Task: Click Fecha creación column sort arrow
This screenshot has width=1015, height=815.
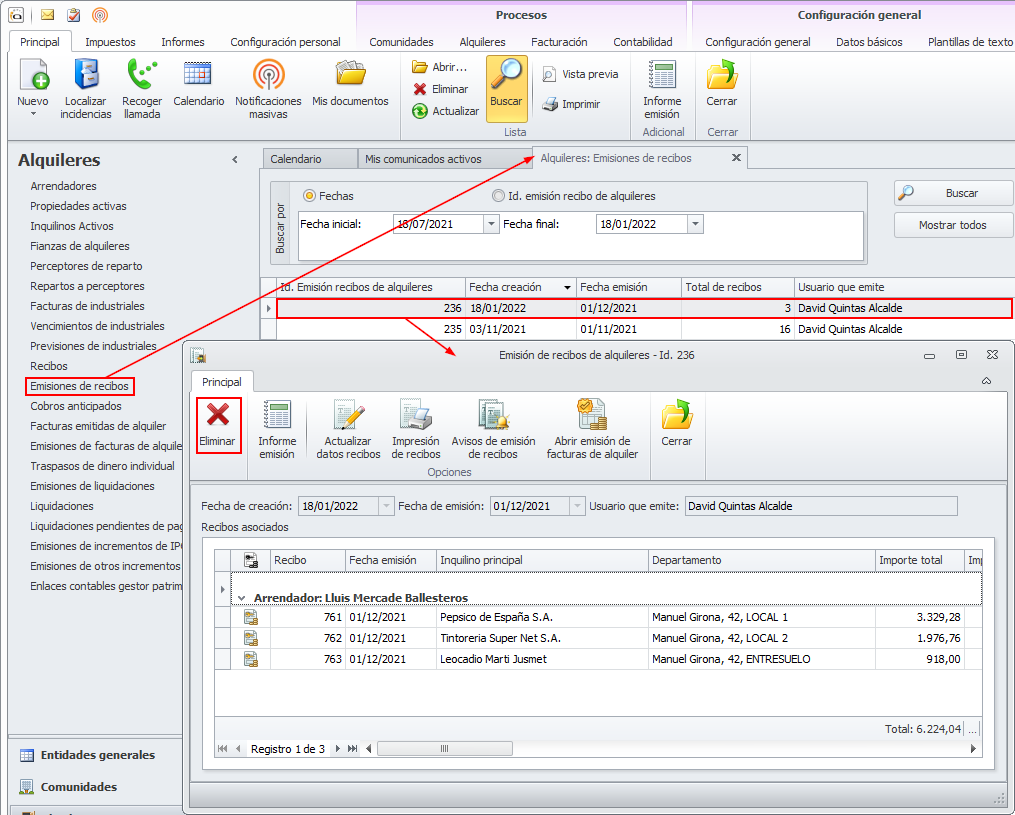Action: tap(567, 287)
